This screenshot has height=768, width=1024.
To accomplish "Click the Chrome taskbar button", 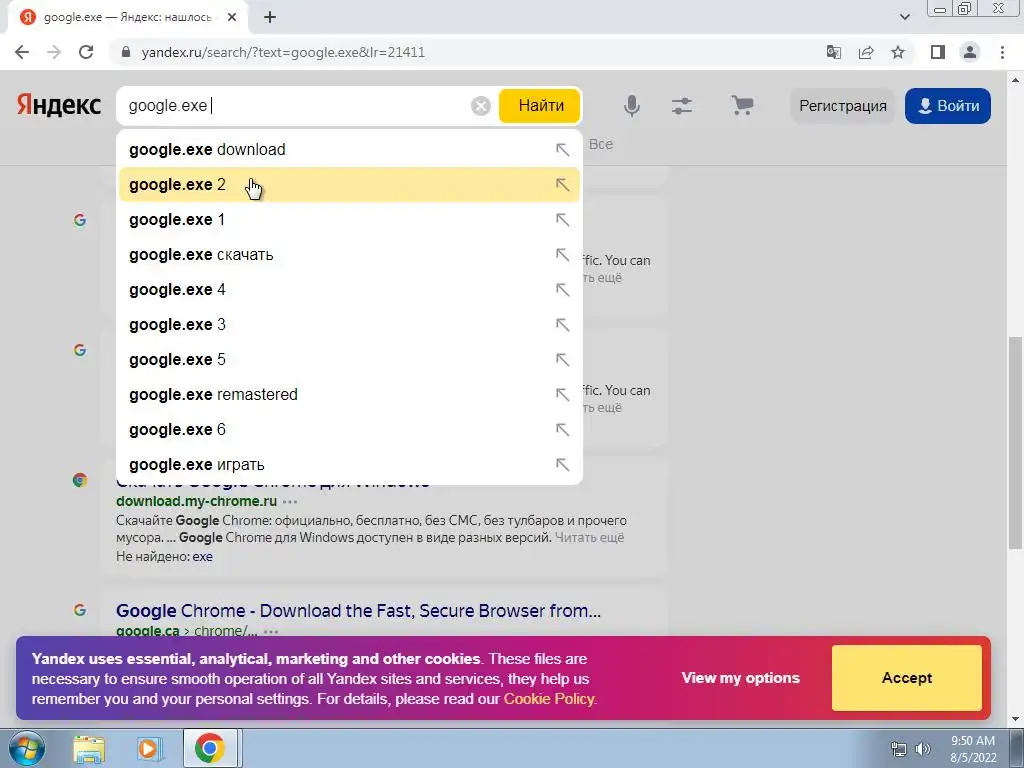I will click(210, 748).
